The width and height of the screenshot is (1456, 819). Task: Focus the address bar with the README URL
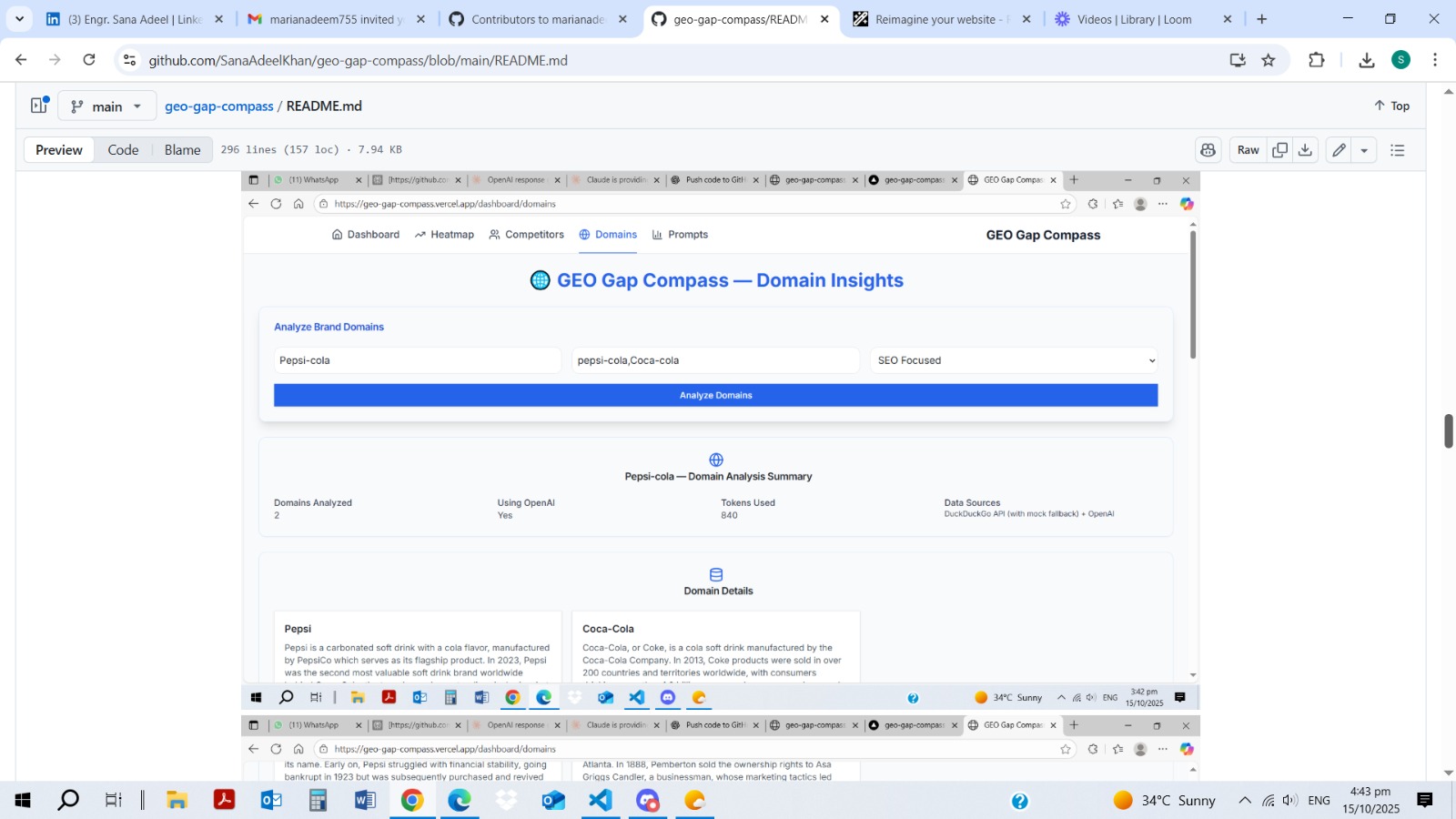click(673, 60)
